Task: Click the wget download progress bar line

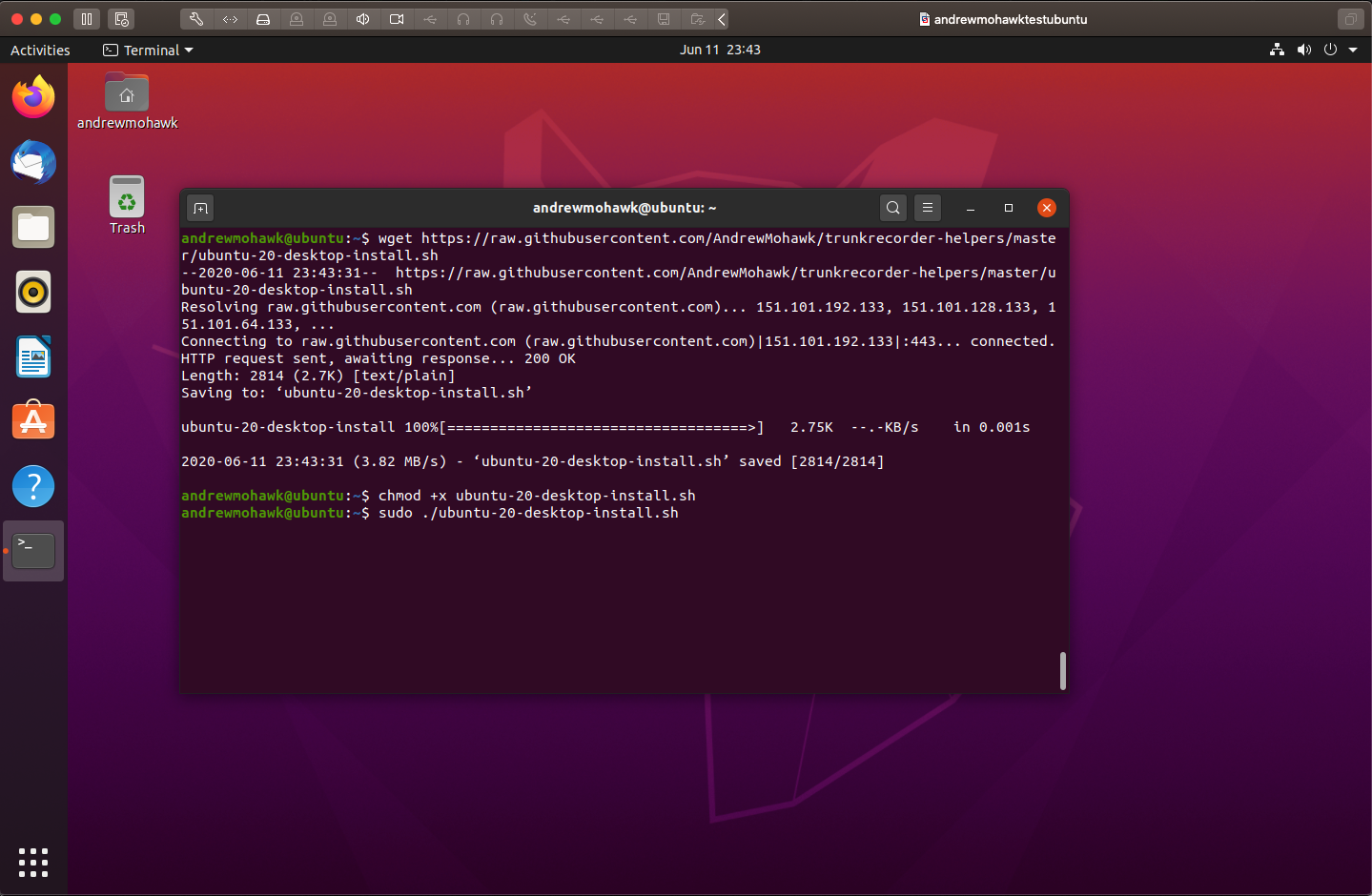Action: click(x=605, y=427)
